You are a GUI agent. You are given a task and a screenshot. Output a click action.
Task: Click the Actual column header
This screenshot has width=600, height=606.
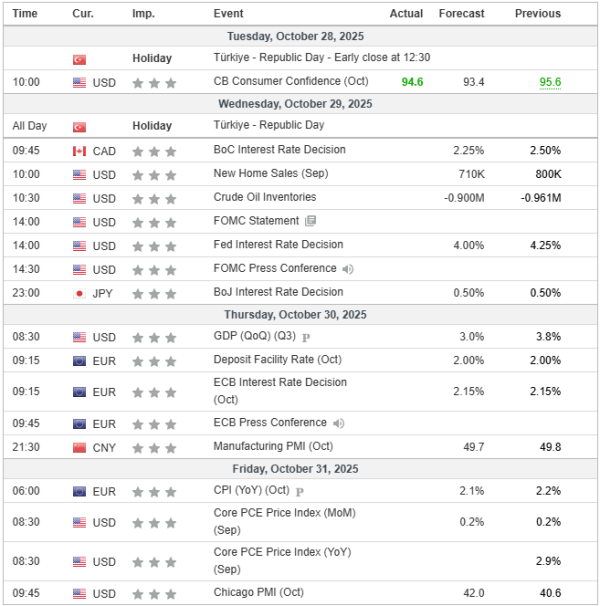coord(406,13)
